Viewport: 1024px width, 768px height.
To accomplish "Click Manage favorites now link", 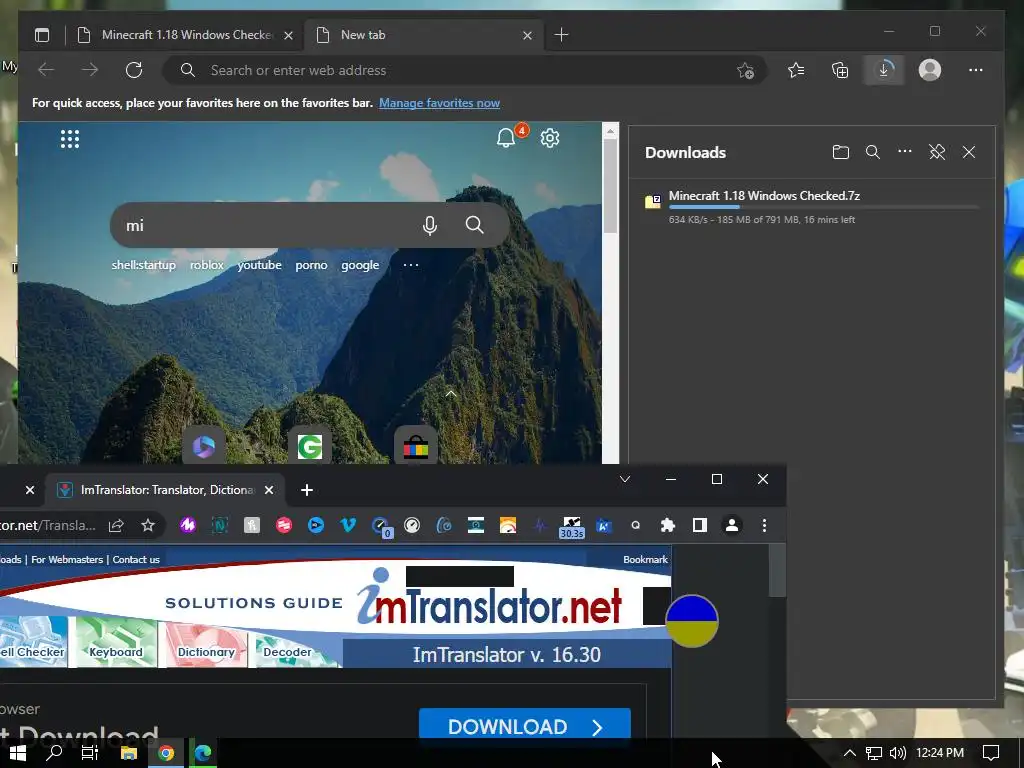I will 439,103.
